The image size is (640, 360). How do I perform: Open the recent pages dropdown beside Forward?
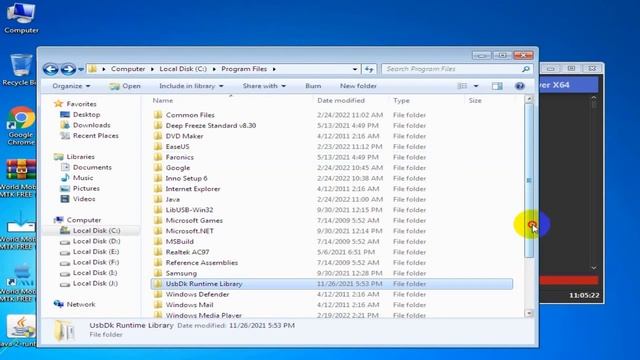coord(81,69)
